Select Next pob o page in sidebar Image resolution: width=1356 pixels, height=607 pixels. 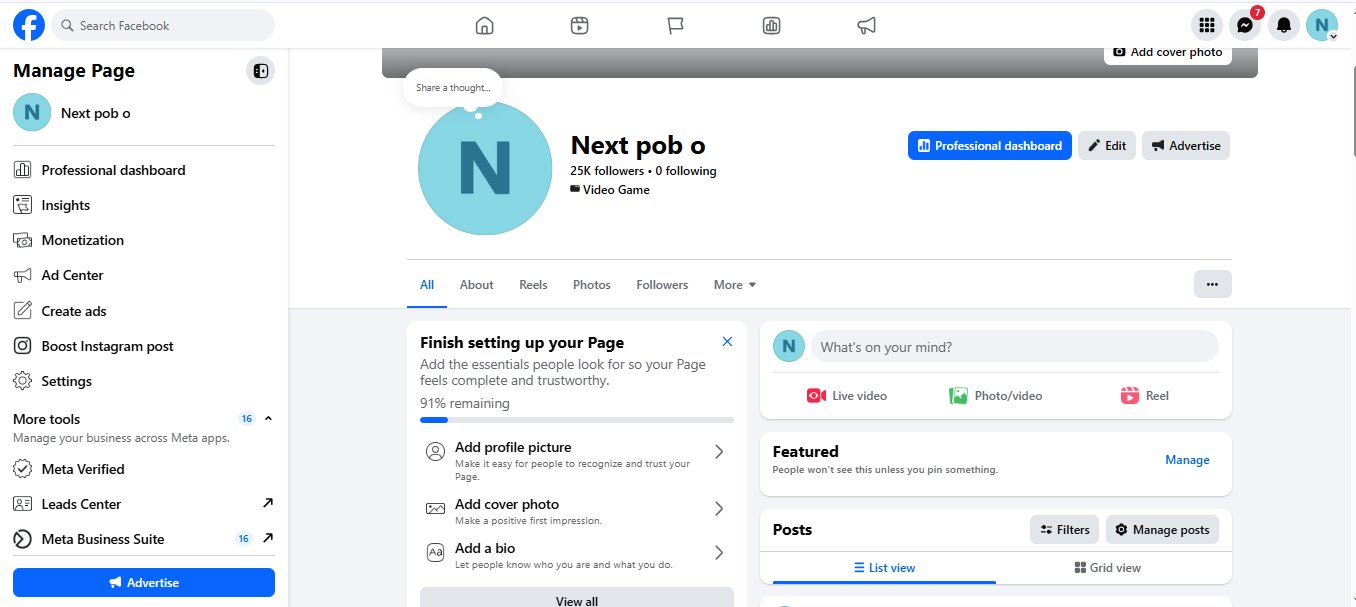tap(143, 113)
